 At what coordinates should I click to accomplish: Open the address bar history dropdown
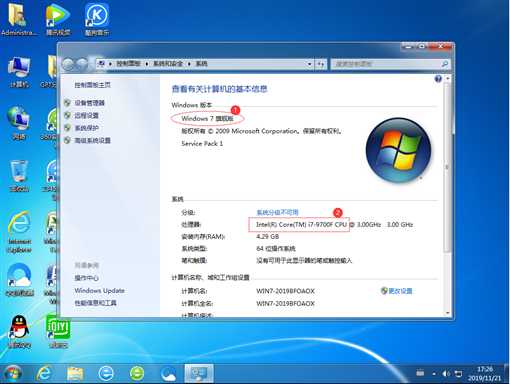310,64
